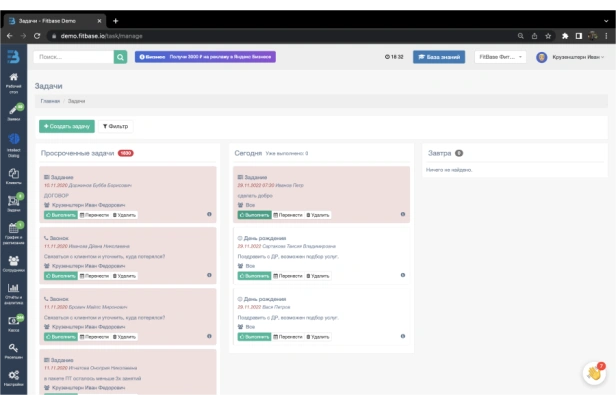This screenshot has height=405, width=616.
Task: Open График и расписание sidebar icon
Action: point(13,235)
